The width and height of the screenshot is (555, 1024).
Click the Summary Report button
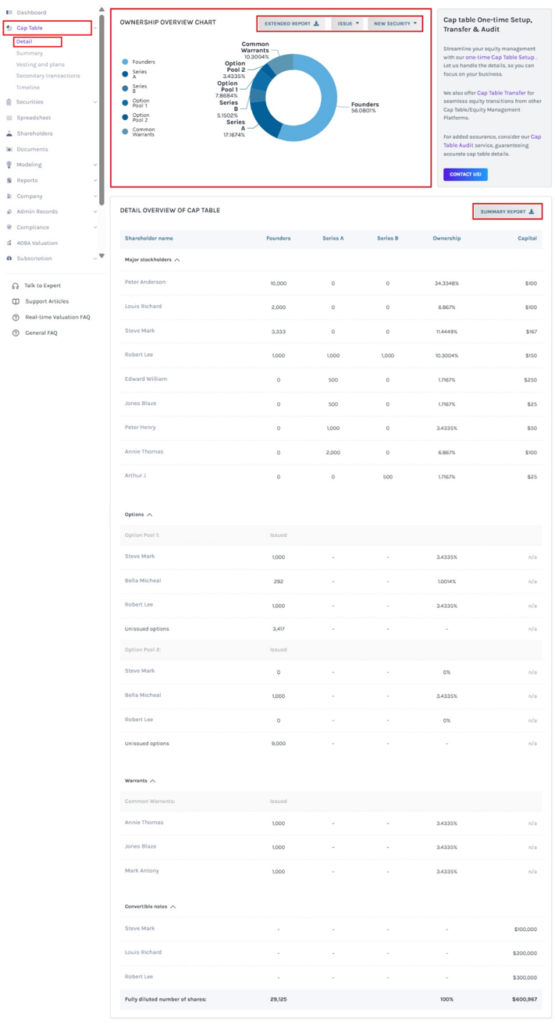[507, 212]
